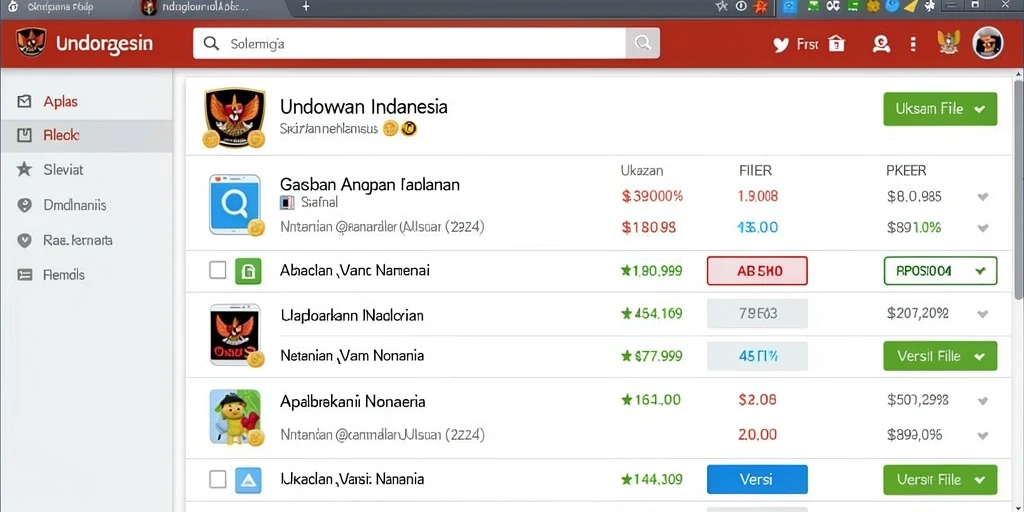The height and width of the screenshot is (512, 1024).
Task: Select Rae. lernarta in the sidebar
Action: click(86, 240)
